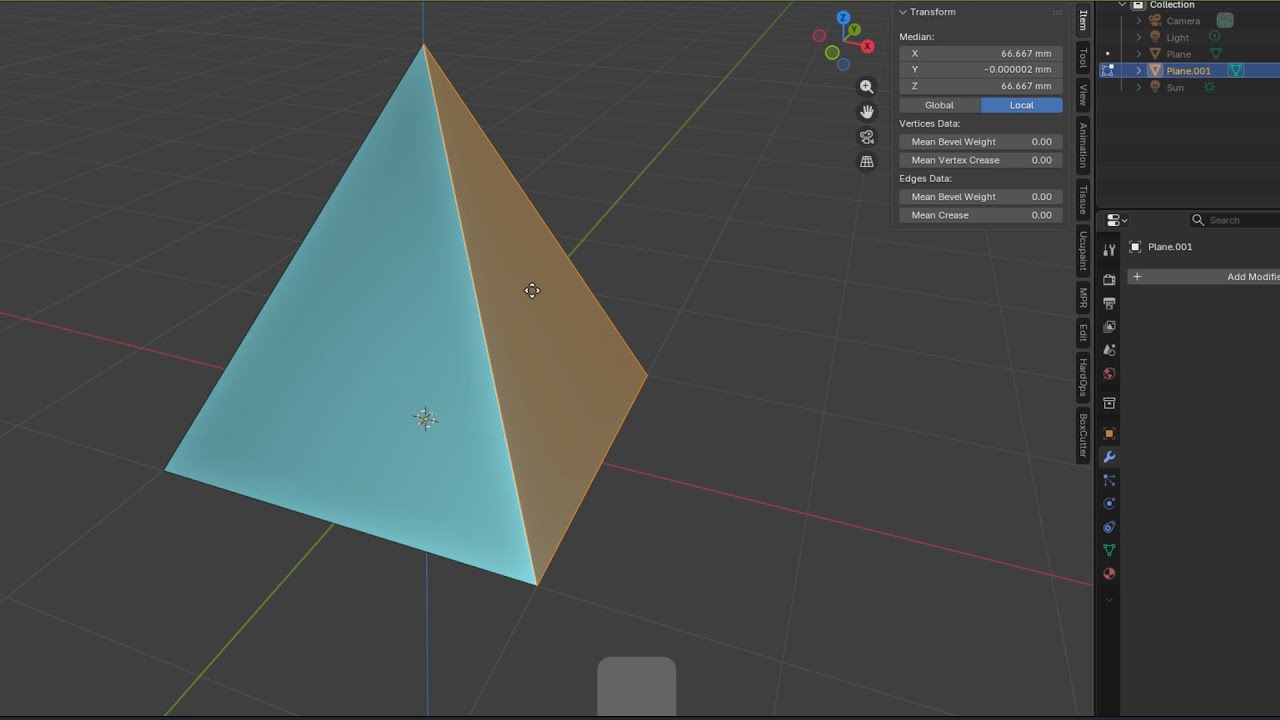Expand the Camera item in the outliner
Viewport: 1280px width, 720px height.
pyautogui.click(x=1138, y=21)
